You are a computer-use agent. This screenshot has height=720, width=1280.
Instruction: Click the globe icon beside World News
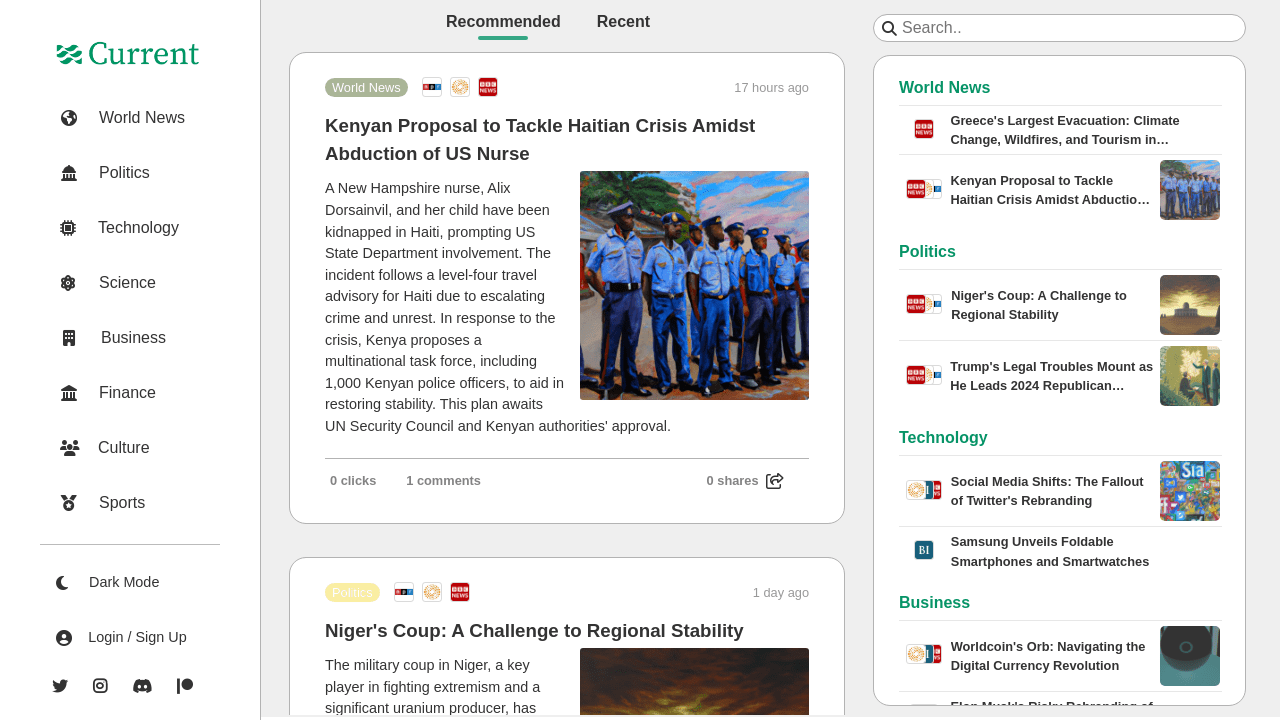tap(69, 118)
